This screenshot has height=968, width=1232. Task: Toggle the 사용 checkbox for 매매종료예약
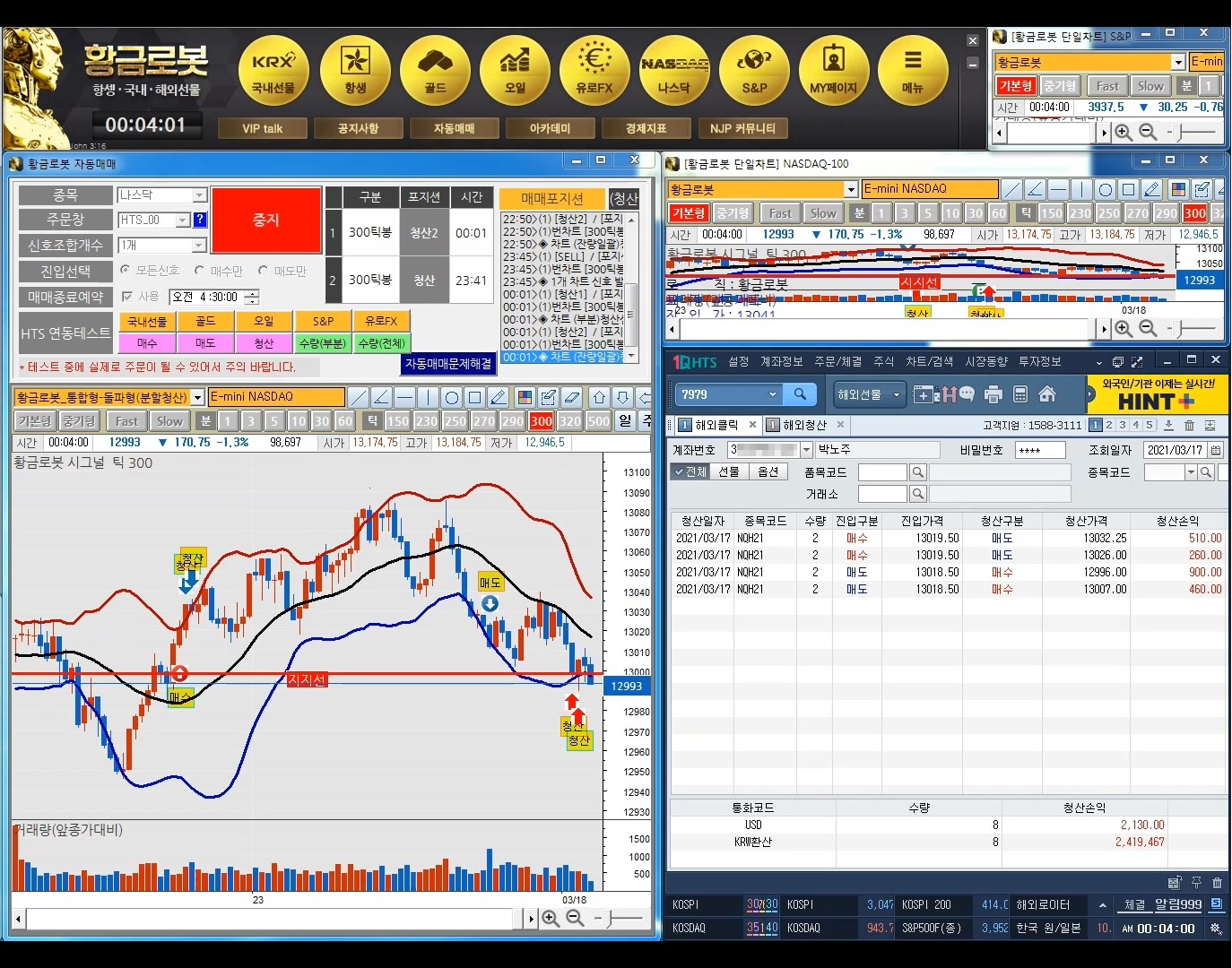126,297
